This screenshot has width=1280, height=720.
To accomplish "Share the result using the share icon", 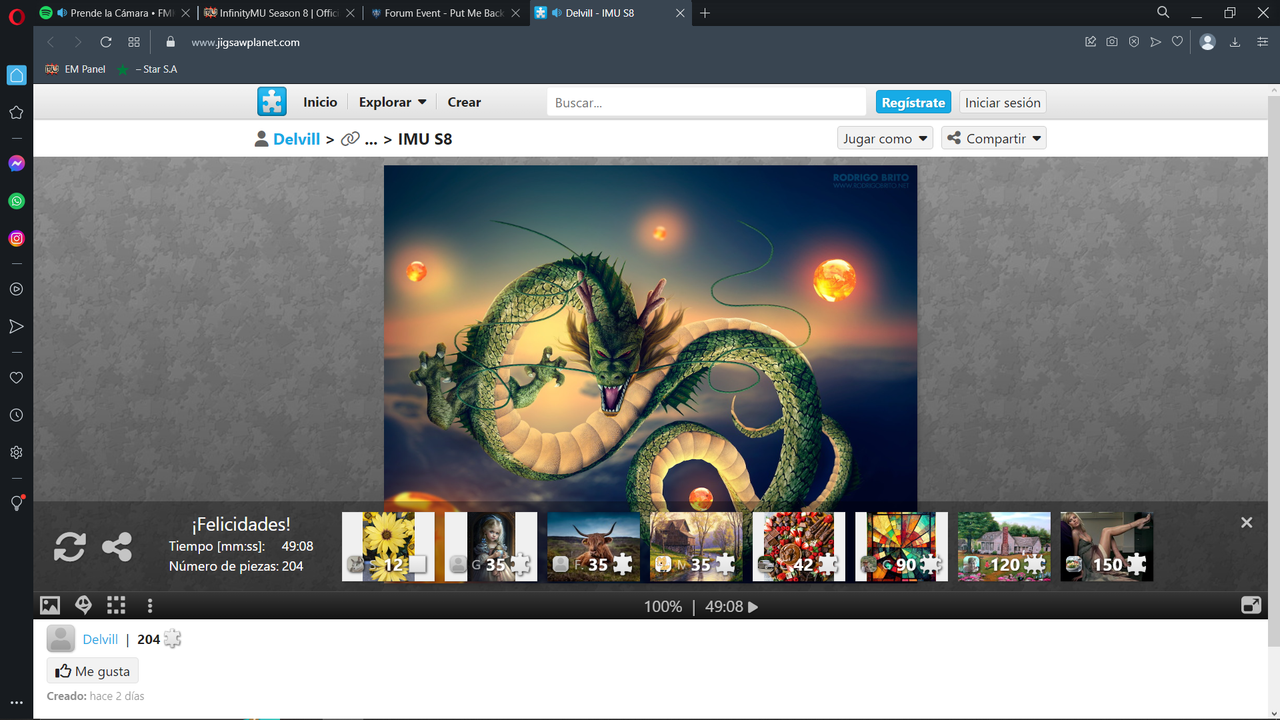I will [117, 547].
